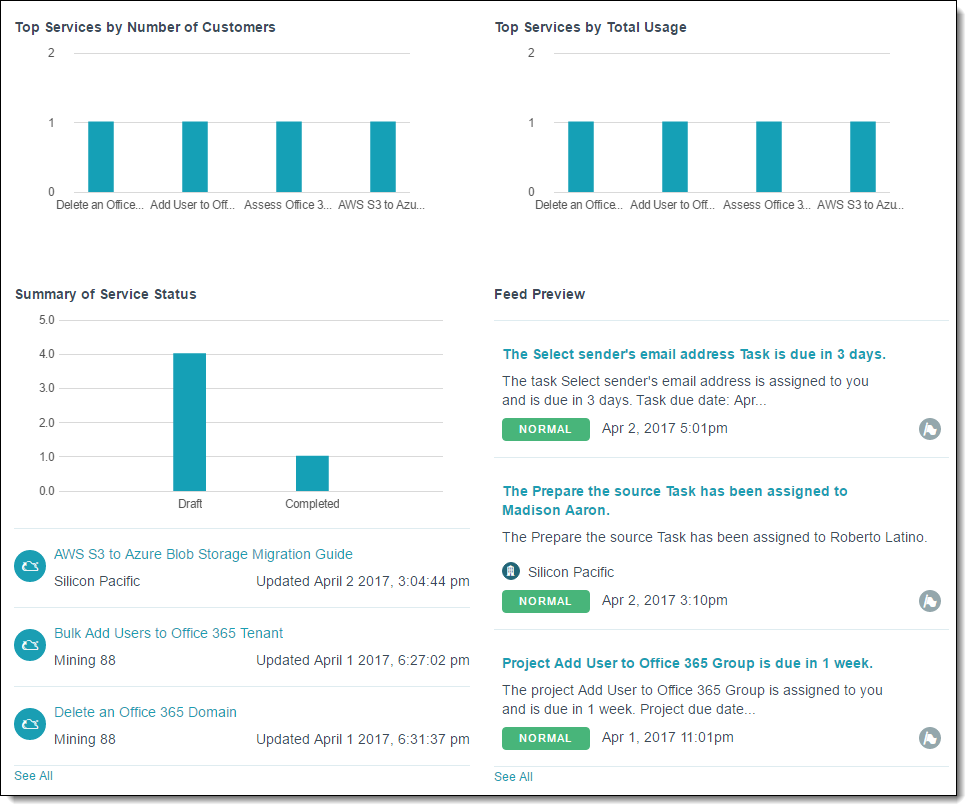Click the cloud icon beside AWS S3 to Azure Blob Storage Migration Guide
Image resolution: width=972 pixels, height=811 pixels.
pos(29,566)
